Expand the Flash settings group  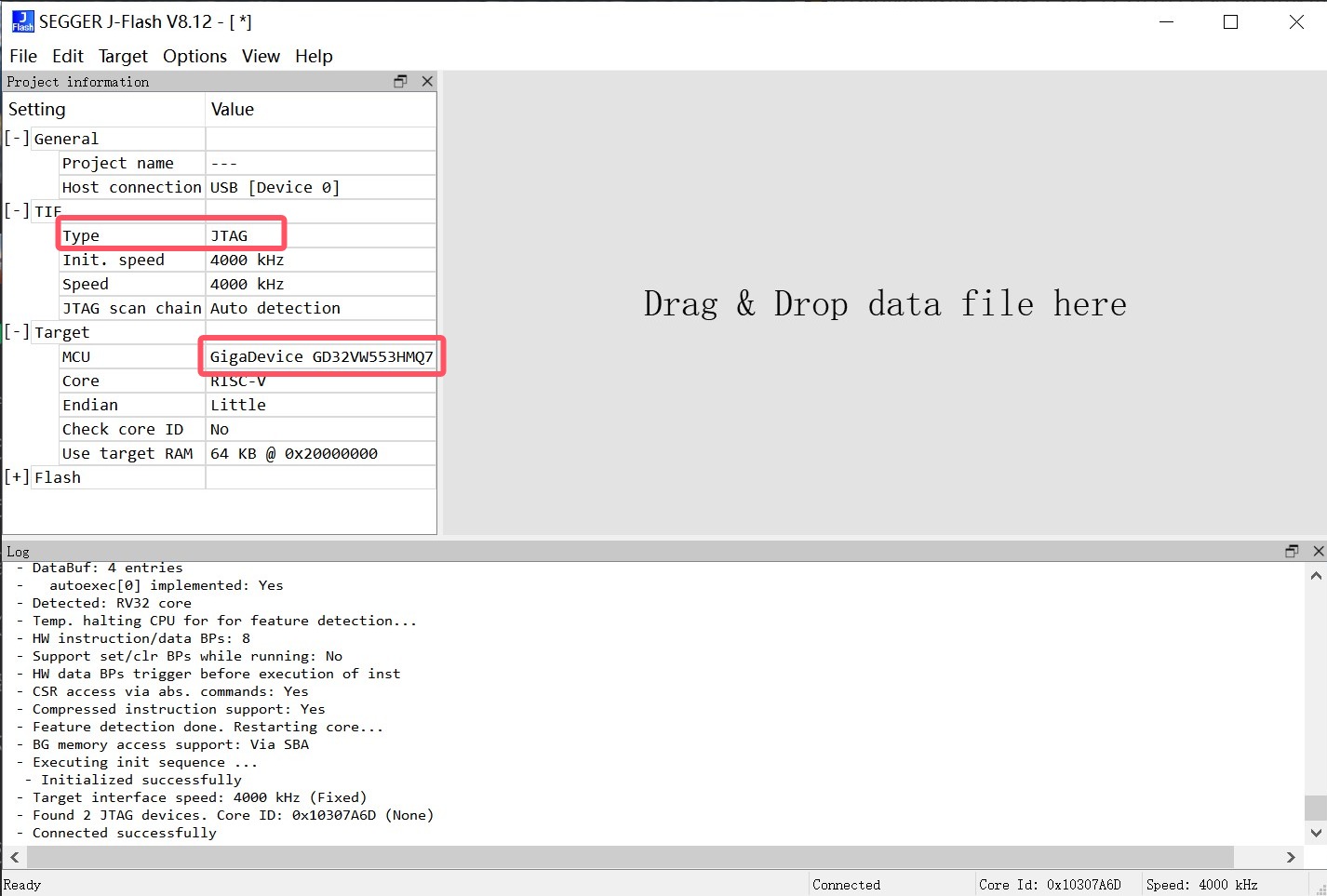[x=17, y=477]
